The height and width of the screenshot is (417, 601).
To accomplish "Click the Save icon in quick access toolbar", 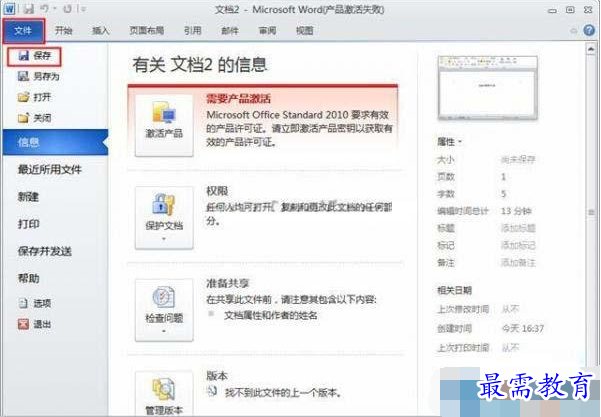I will [28, 8].
